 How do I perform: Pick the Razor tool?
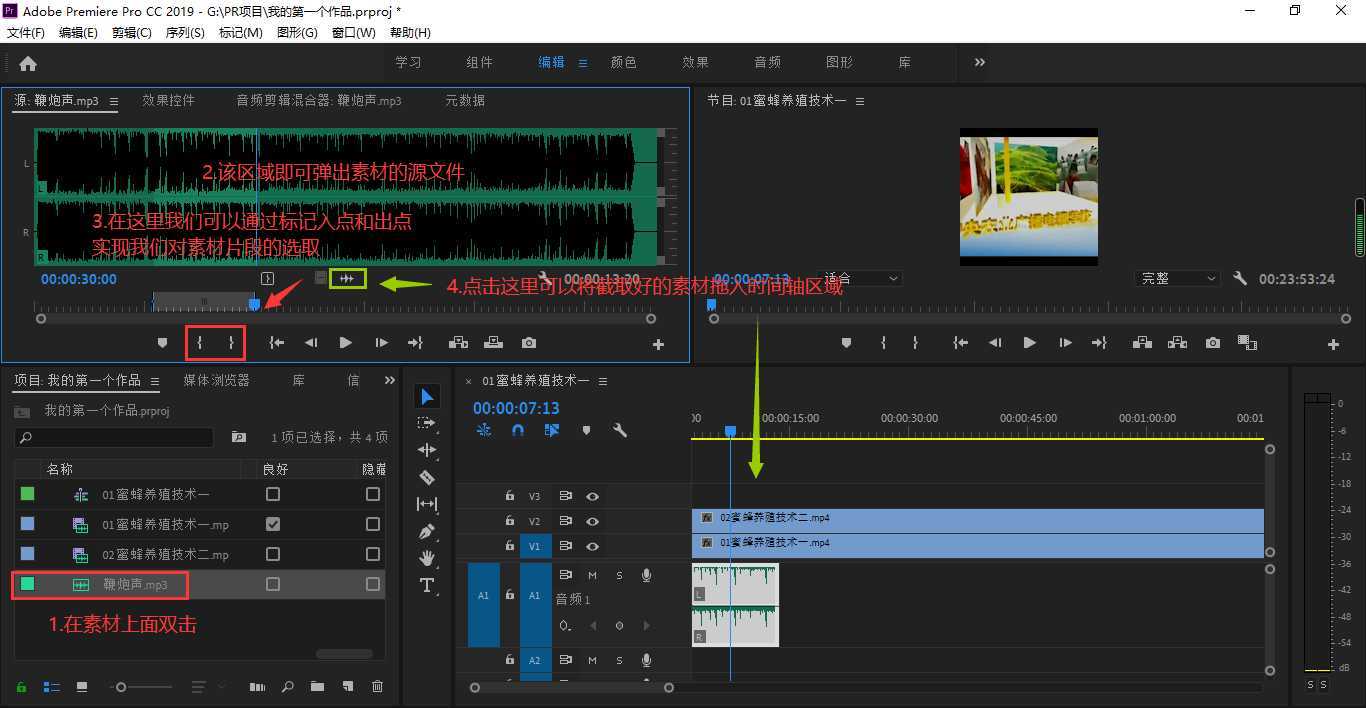[x=427, y=477]
